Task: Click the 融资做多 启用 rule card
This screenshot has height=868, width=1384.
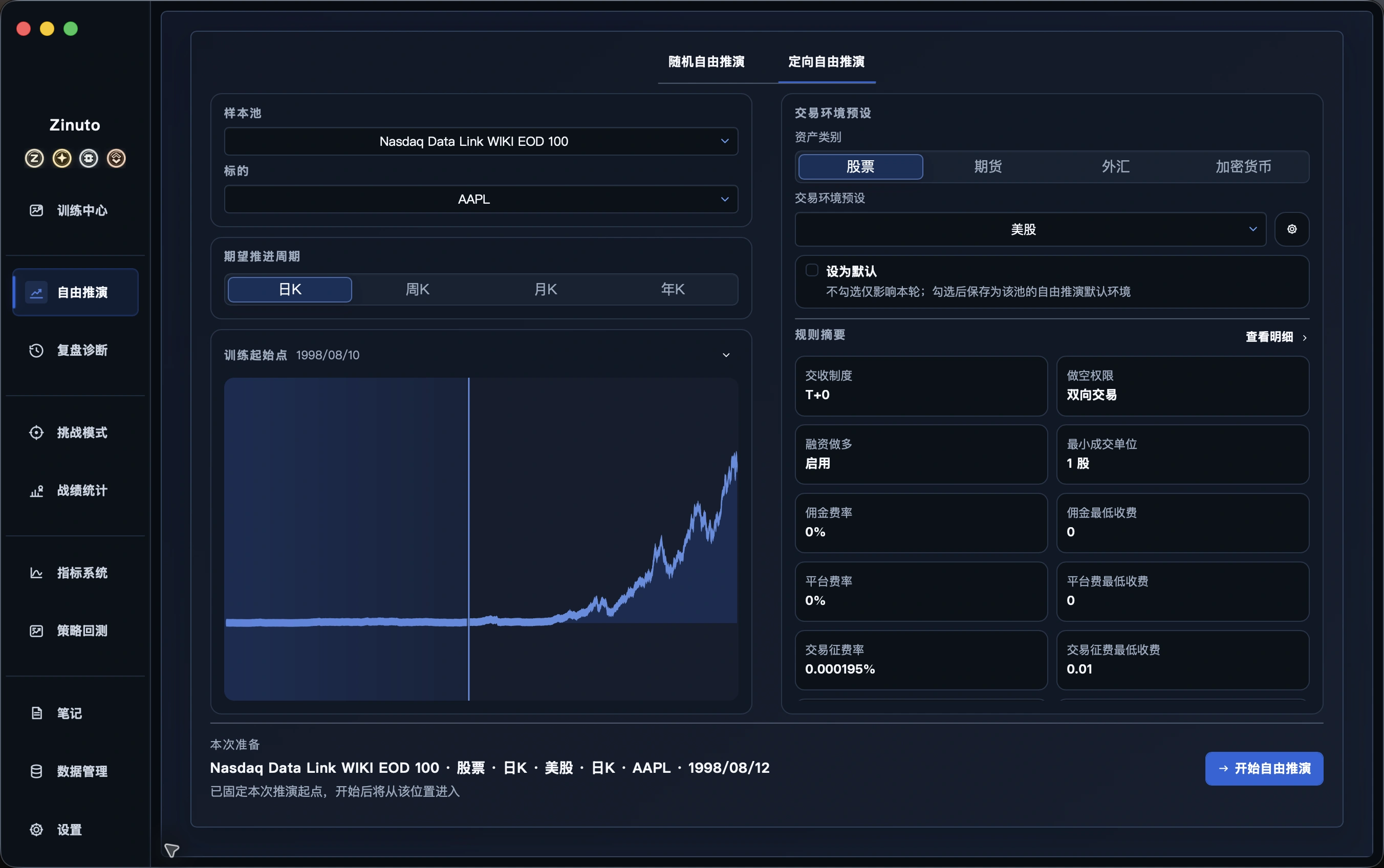Action: [x=921, y=454]
